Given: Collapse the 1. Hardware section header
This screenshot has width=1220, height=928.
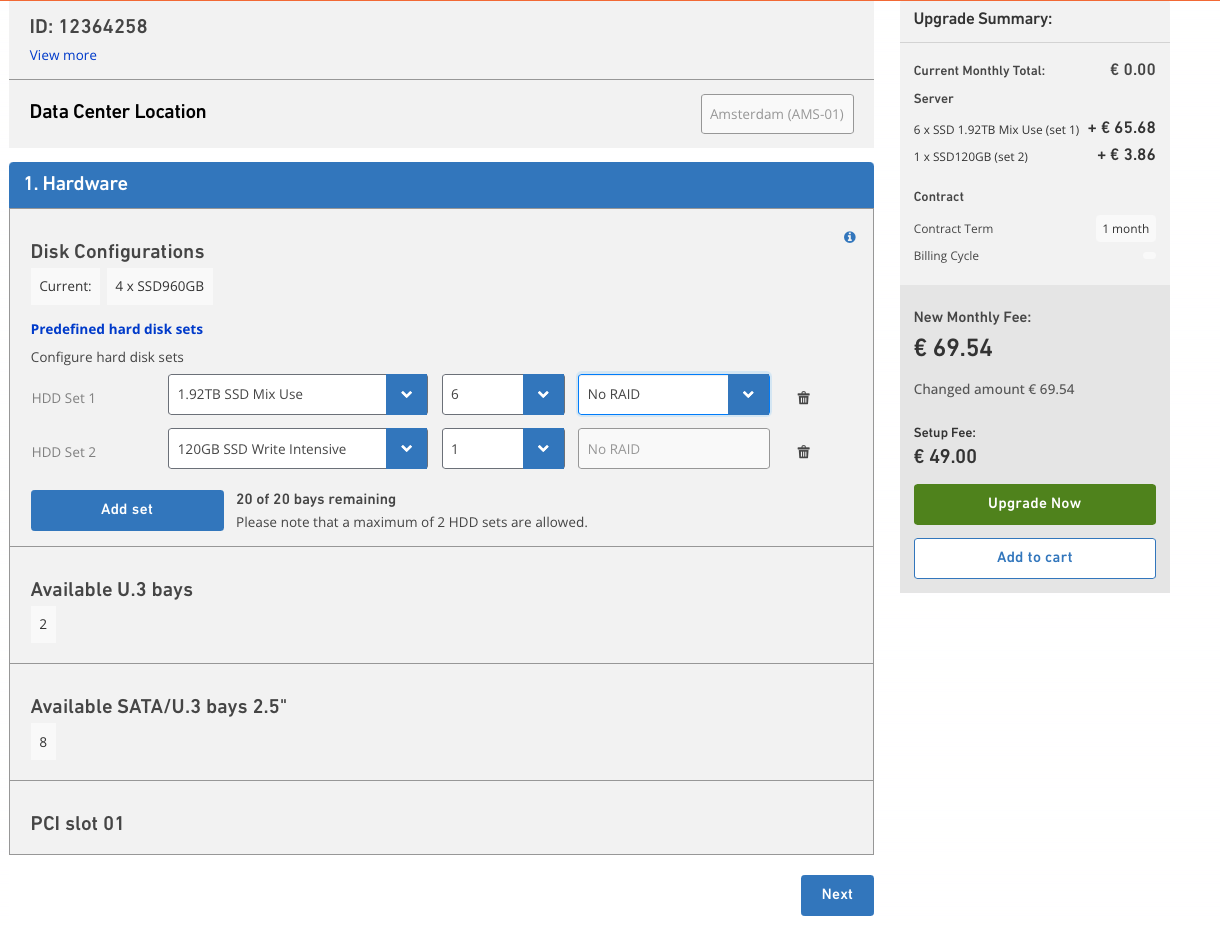Looking at the screenshot, I should coord(441,184).
